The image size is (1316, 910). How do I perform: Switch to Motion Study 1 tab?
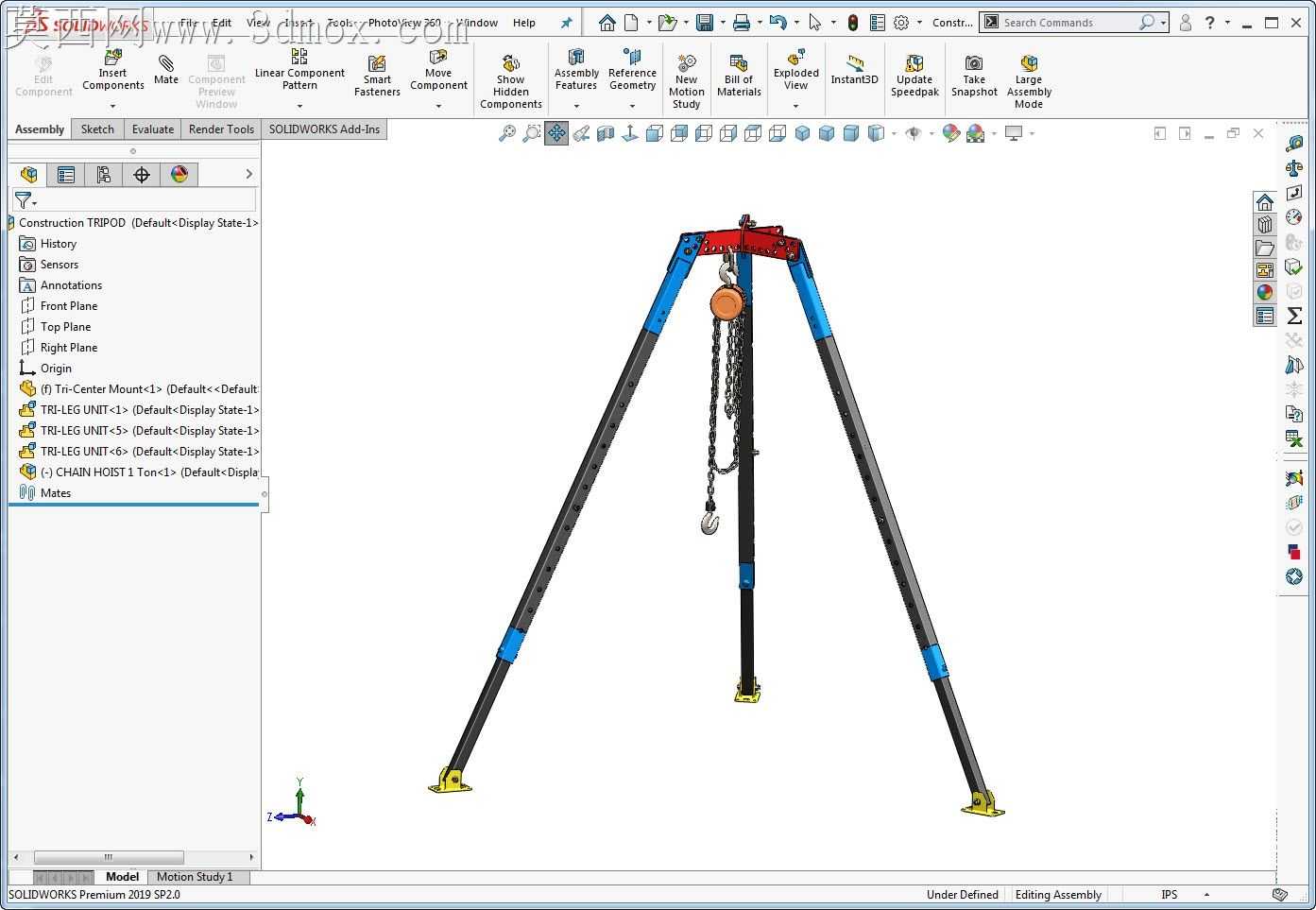click(195, 877)
